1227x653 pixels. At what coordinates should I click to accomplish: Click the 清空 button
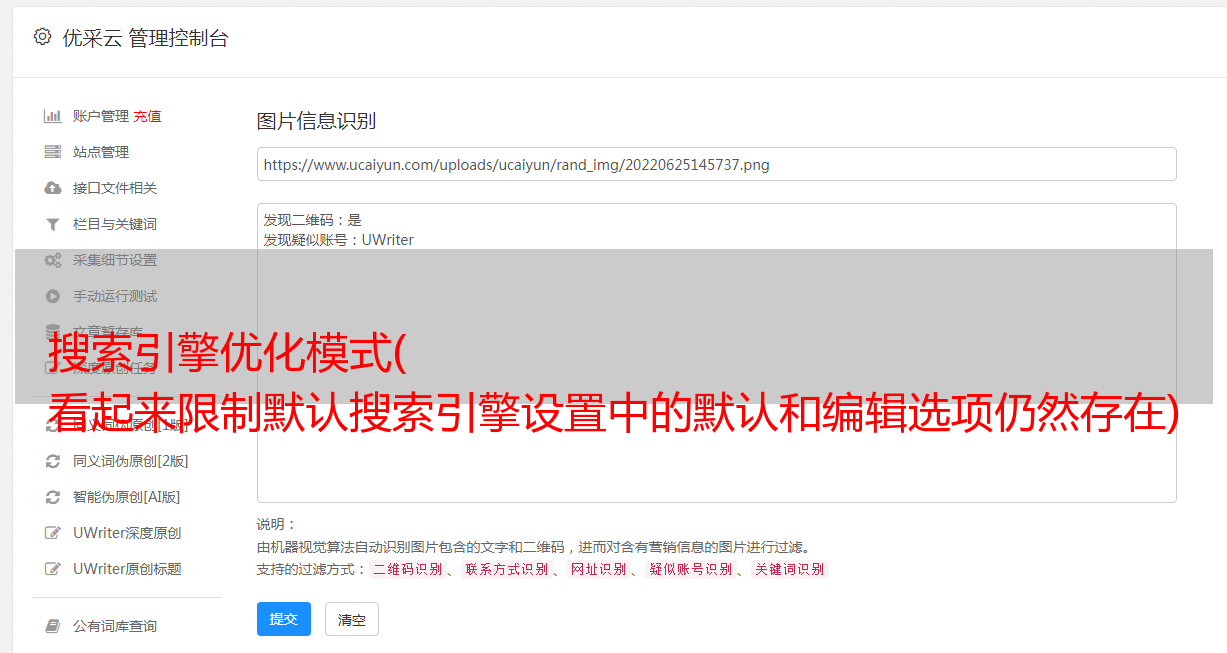click(352, 619)
